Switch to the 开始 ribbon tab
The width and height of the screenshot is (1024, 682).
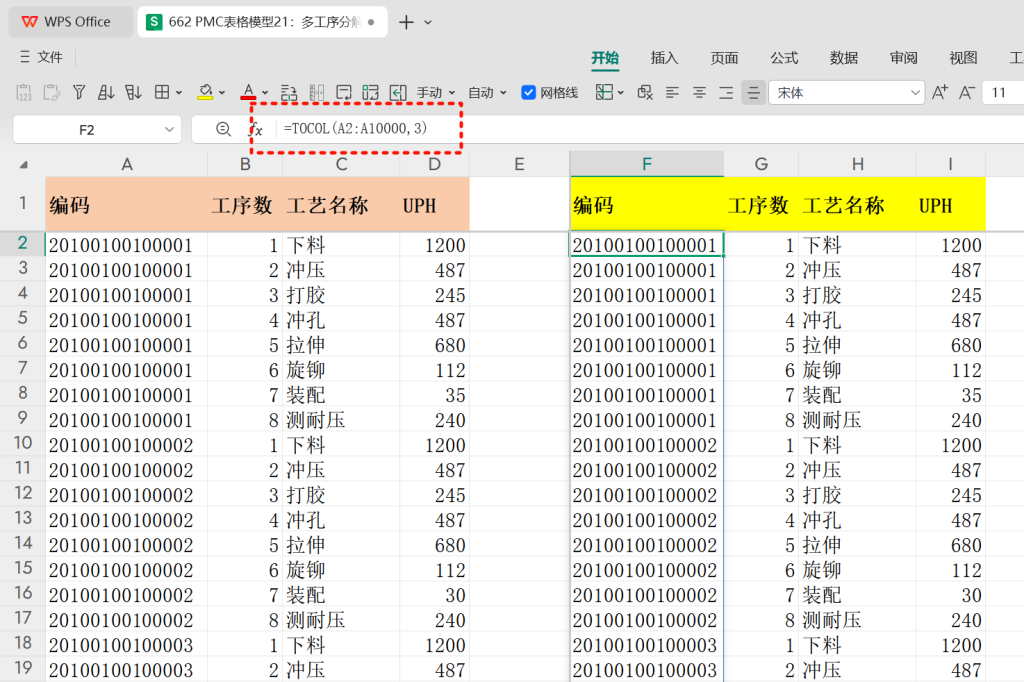(605, 57)
